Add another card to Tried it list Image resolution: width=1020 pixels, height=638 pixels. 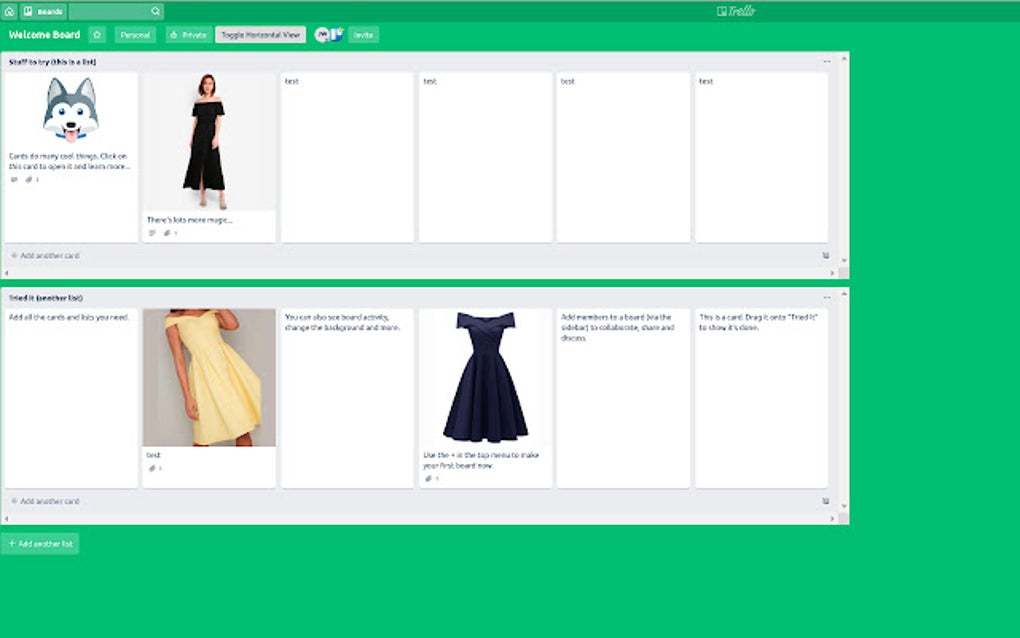click(45, 501)
